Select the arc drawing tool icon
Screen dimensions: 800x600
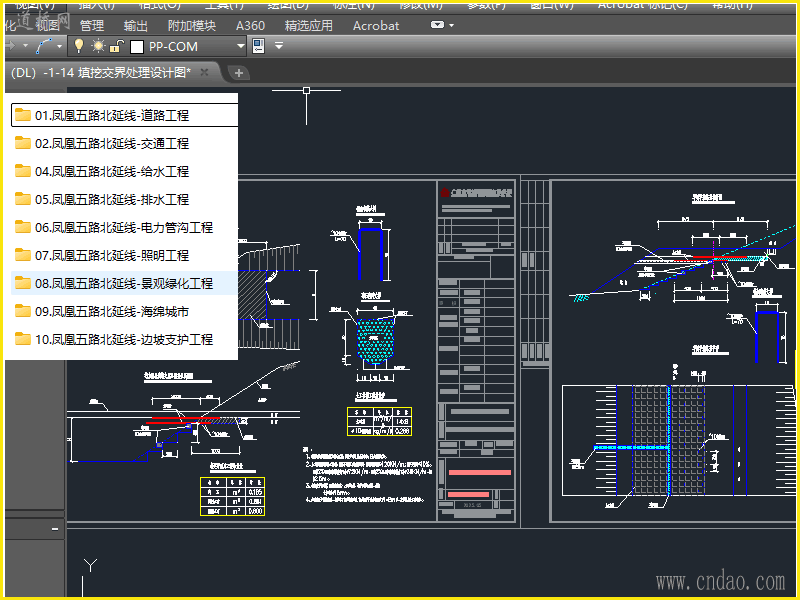(x=43, y=46)
